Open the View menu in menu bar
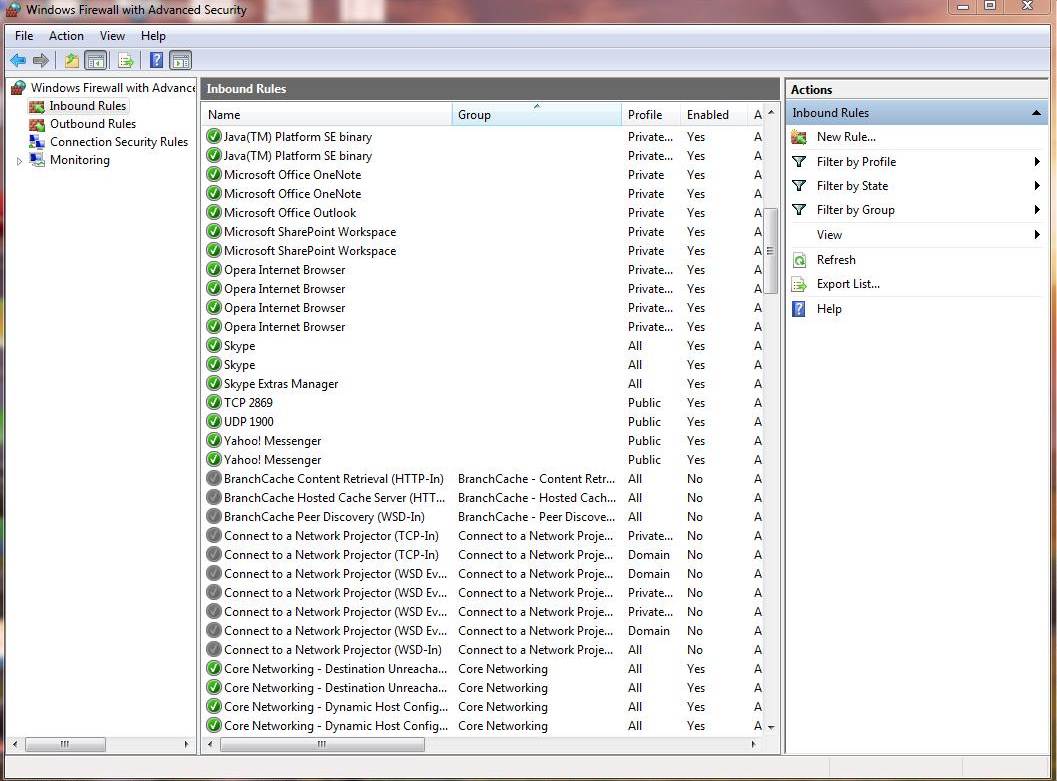Screen dimensions: 1057x781 pos(112,36)
